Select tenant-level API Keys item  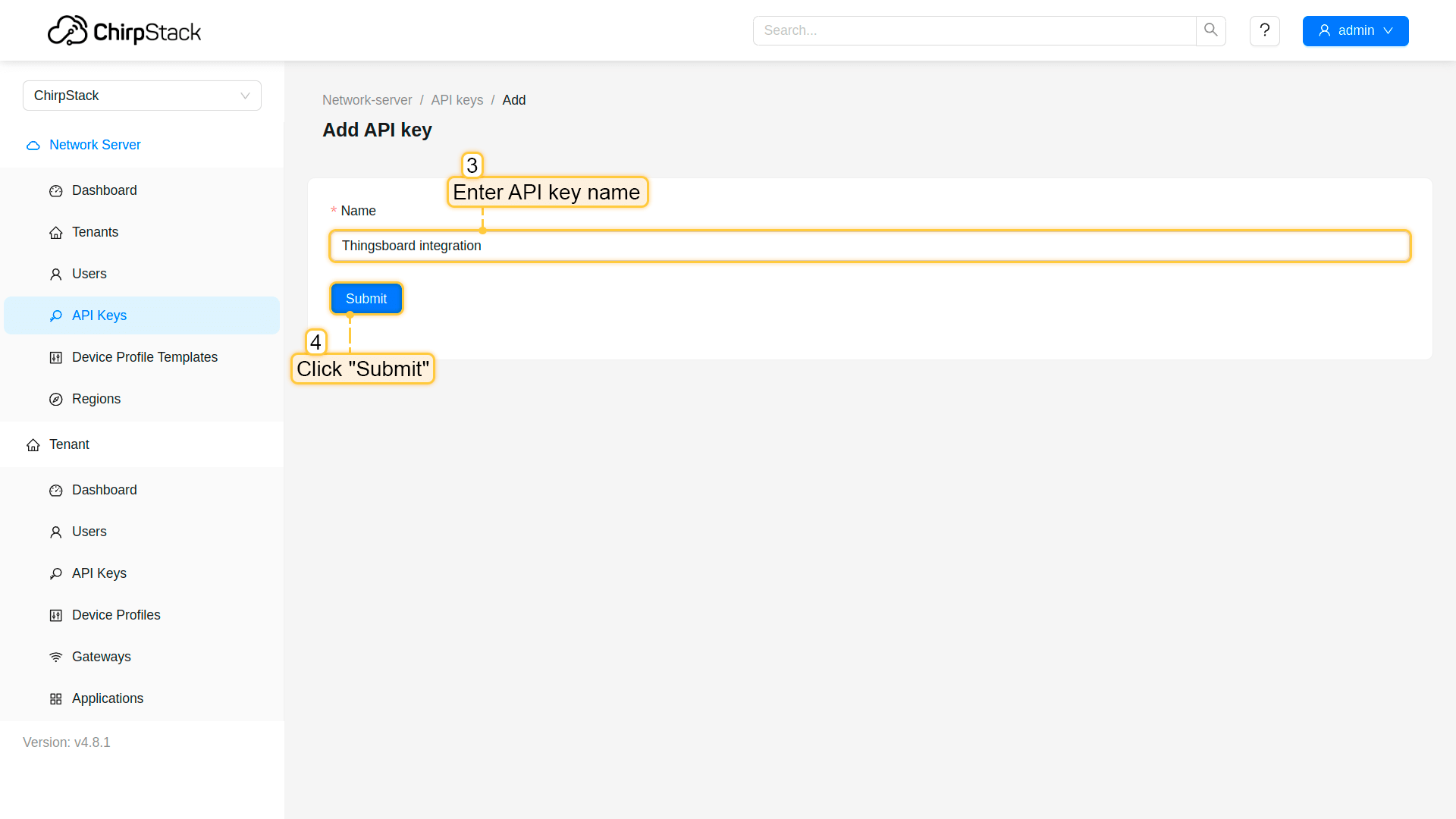pyautogui.click(x=99, y=573)
